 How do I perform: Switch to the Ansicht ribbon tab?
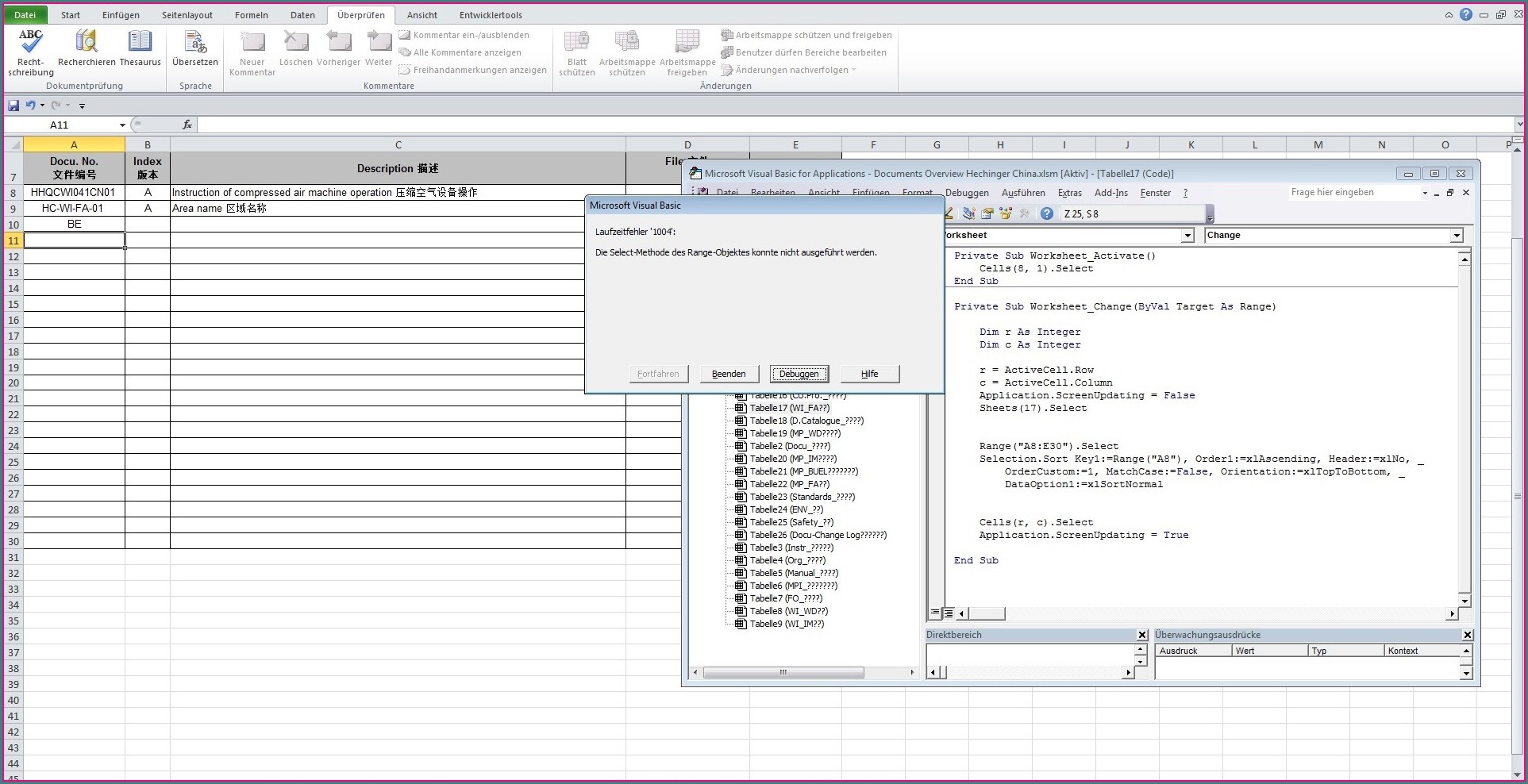[422, 14]
